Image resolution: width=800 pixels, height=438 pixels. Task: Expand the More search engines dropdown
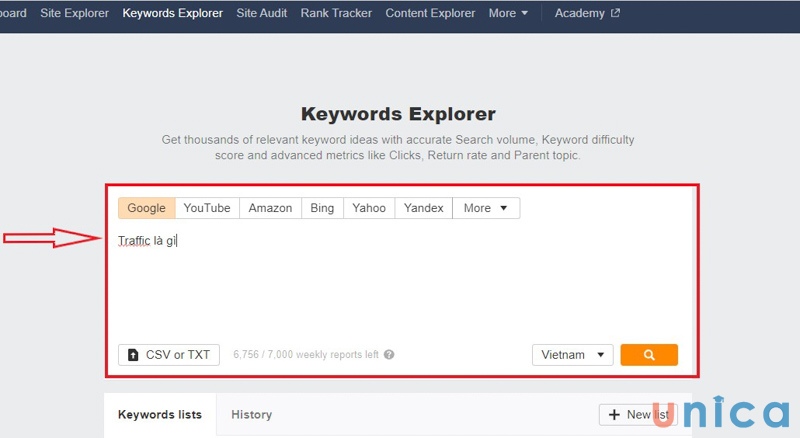coord(486,208)
